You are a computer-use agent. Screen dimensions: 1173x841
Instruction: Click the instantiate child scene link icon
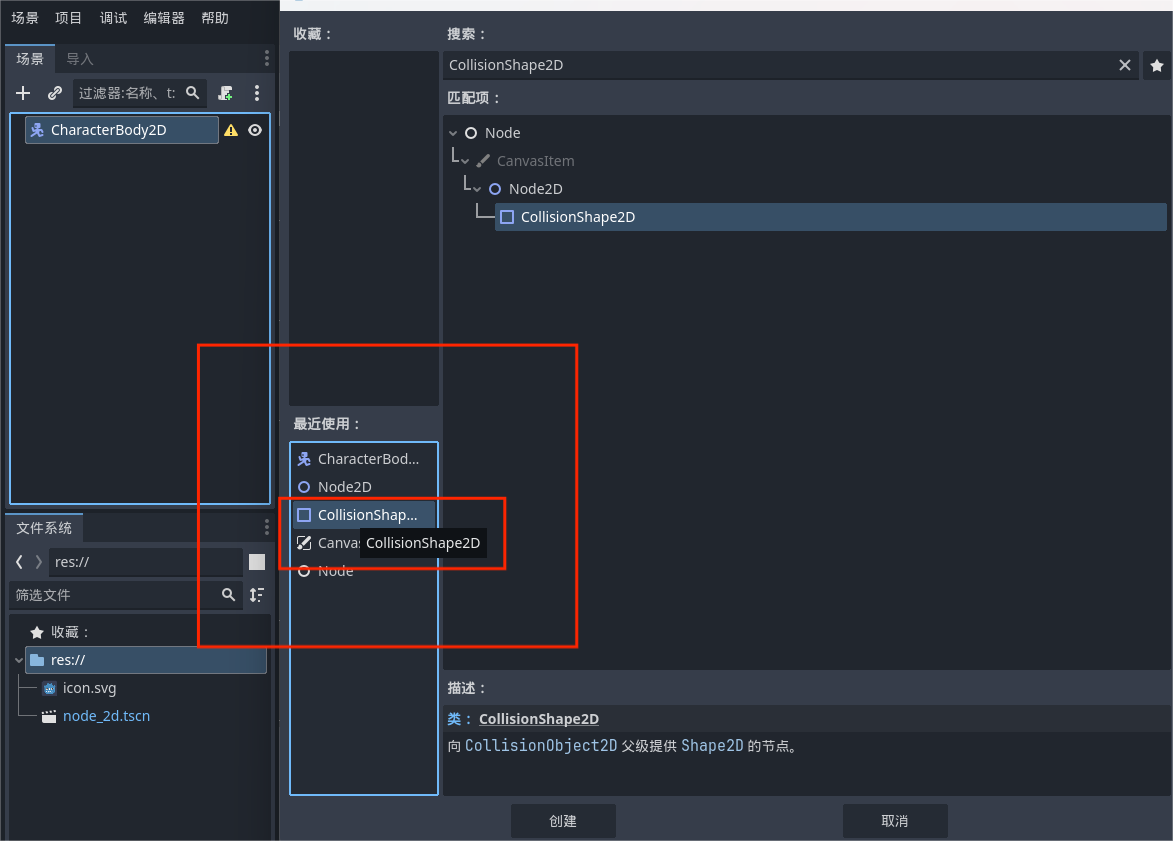55,93
